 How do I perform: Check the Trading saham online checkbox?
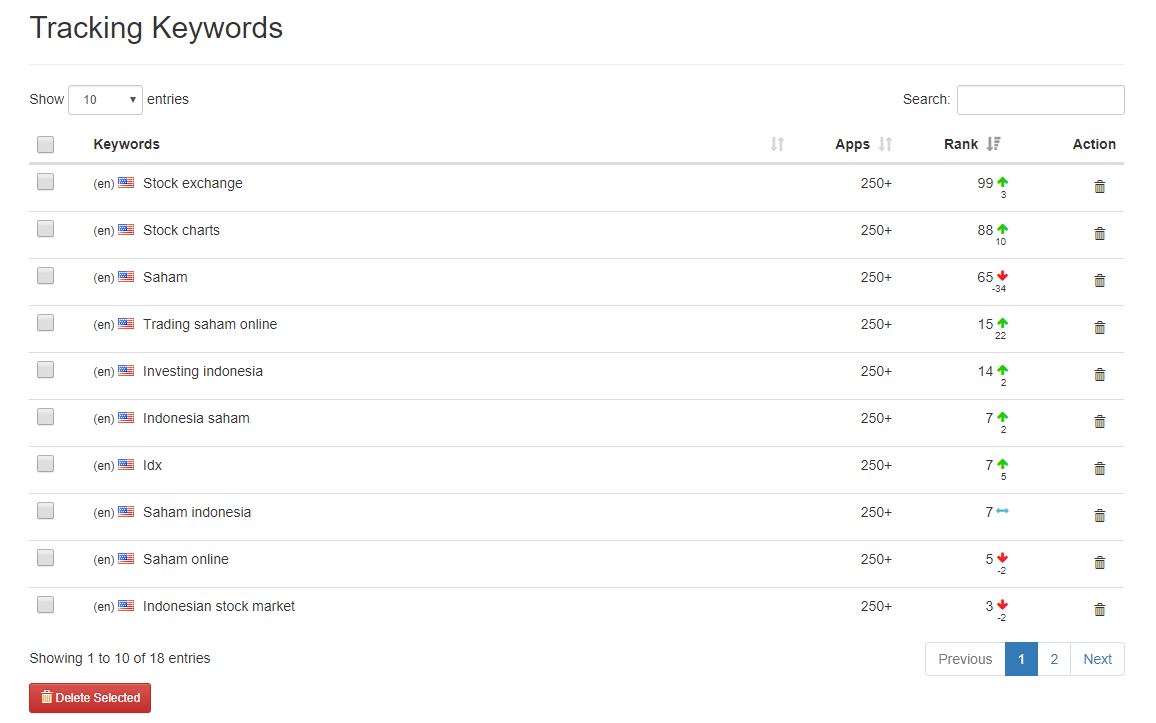[46, 323]
